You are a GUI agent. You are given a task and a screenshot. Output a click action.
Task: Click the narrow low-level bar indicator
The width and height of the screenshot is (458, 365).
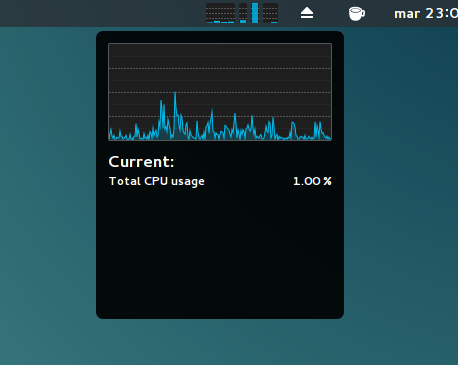pyautogui.click(x=243, y=13)
